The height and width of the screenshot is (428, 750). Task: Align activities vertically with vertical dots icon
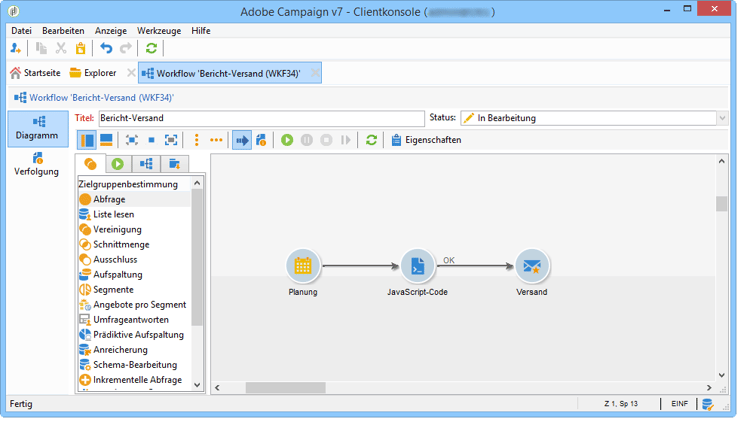[x=197, y=140]
